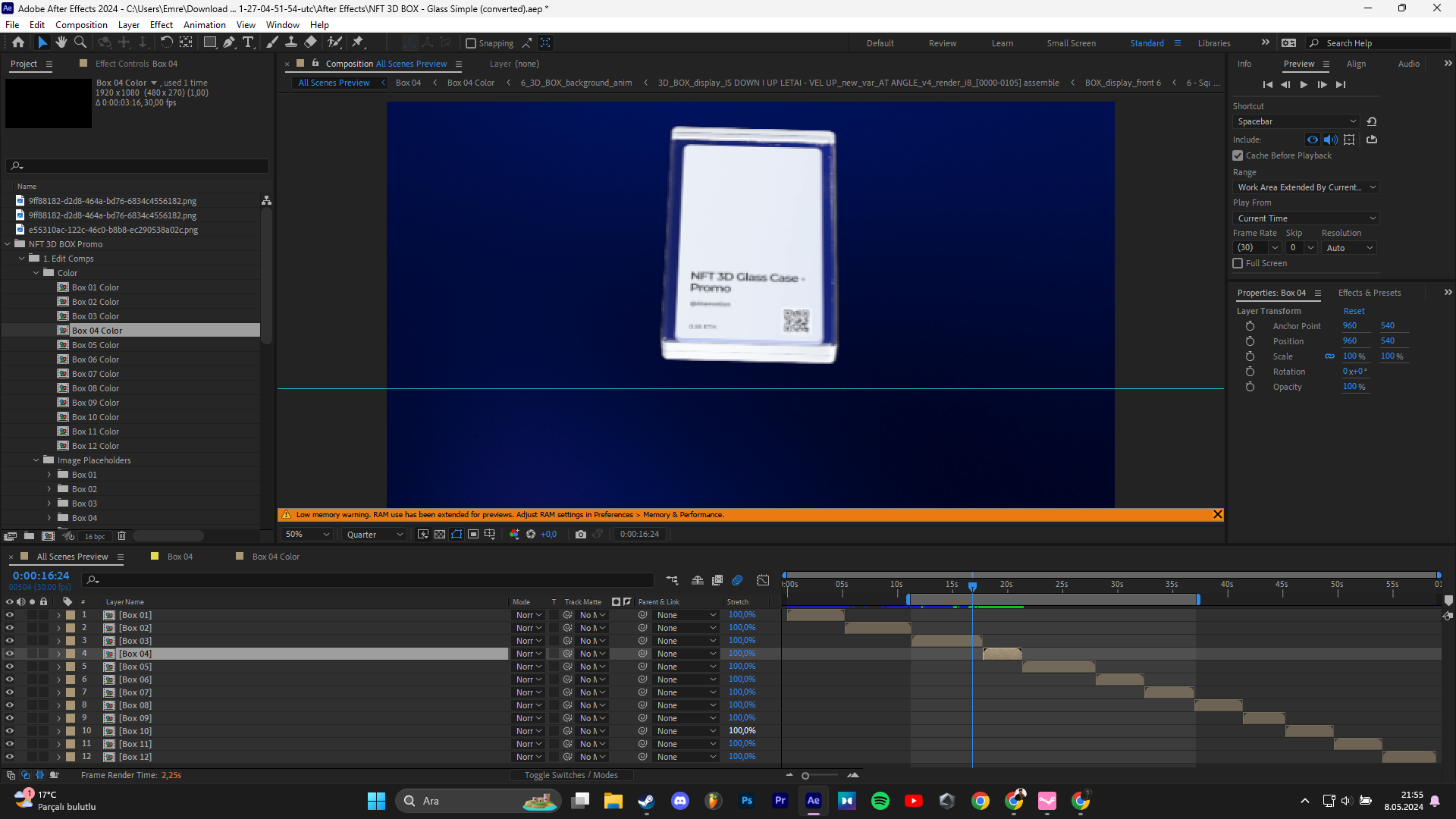The image size is (1456, 819).
Task: Click the timeline zoom slider
Action: 805,775
